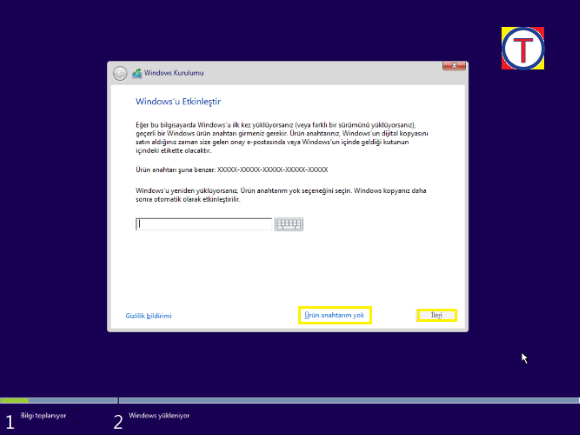580x435 pixels.
Task: Click the green filled progress bar portion
Action: tap(14, 400)
